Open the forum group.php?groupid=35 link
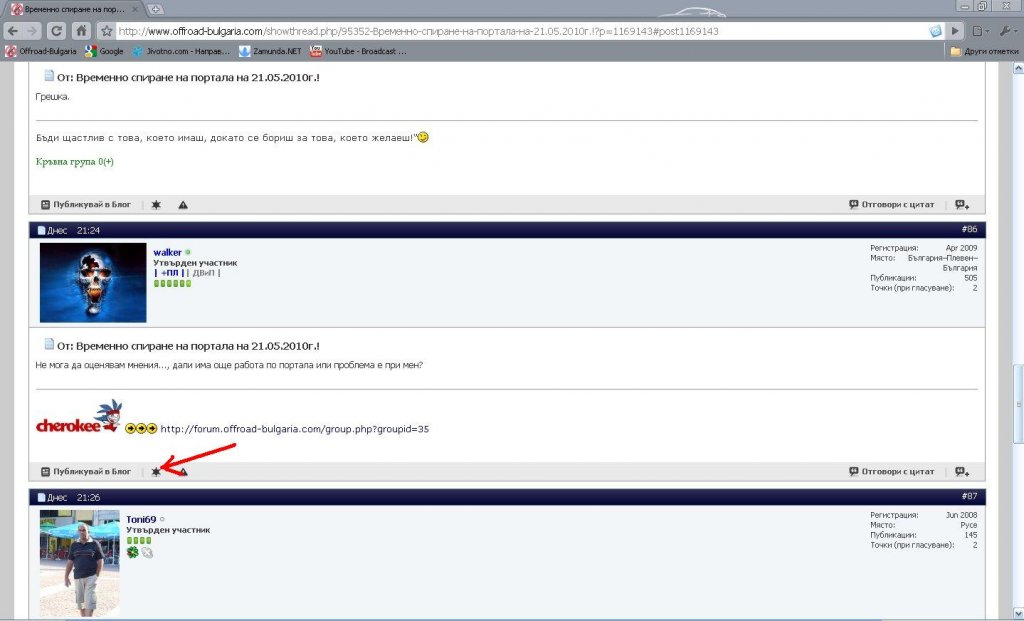Image resolution: width=1024 pixels, height=621 pixels. tap(295, 429)
